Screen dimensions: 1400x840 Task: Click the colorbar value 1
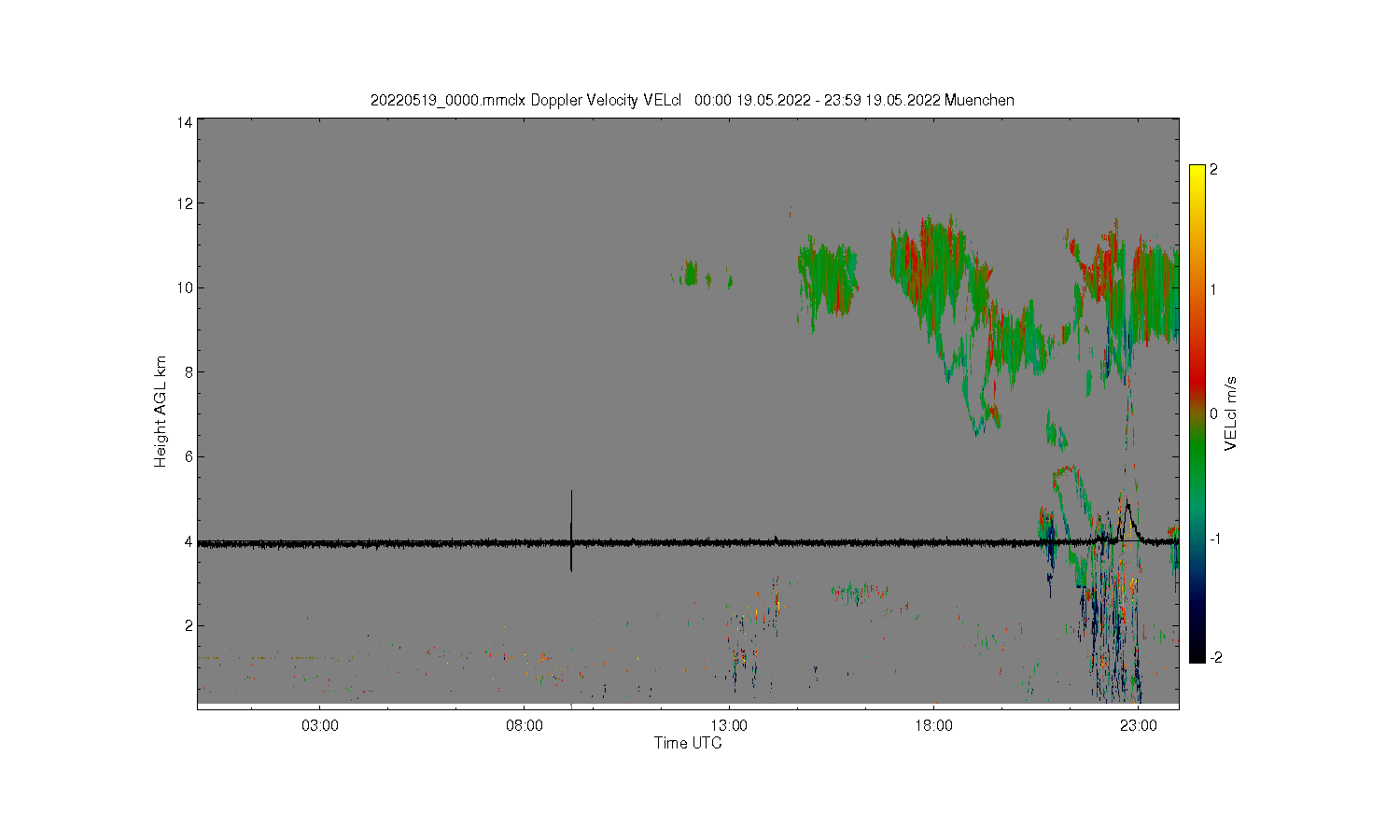[1213, 289]
